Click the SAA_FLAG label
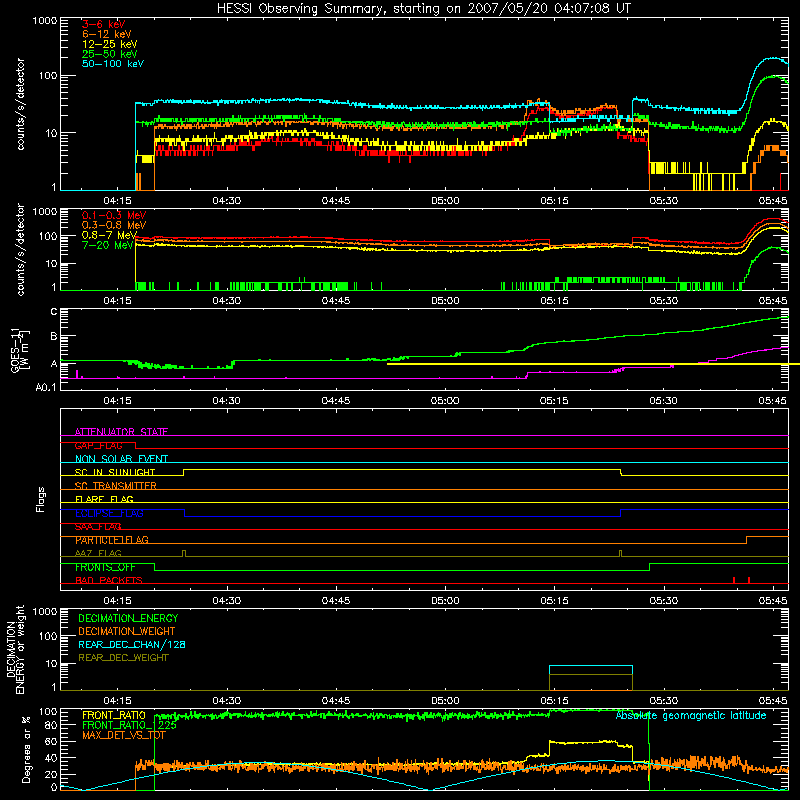The image size is (800, 800). coord(98,526)
